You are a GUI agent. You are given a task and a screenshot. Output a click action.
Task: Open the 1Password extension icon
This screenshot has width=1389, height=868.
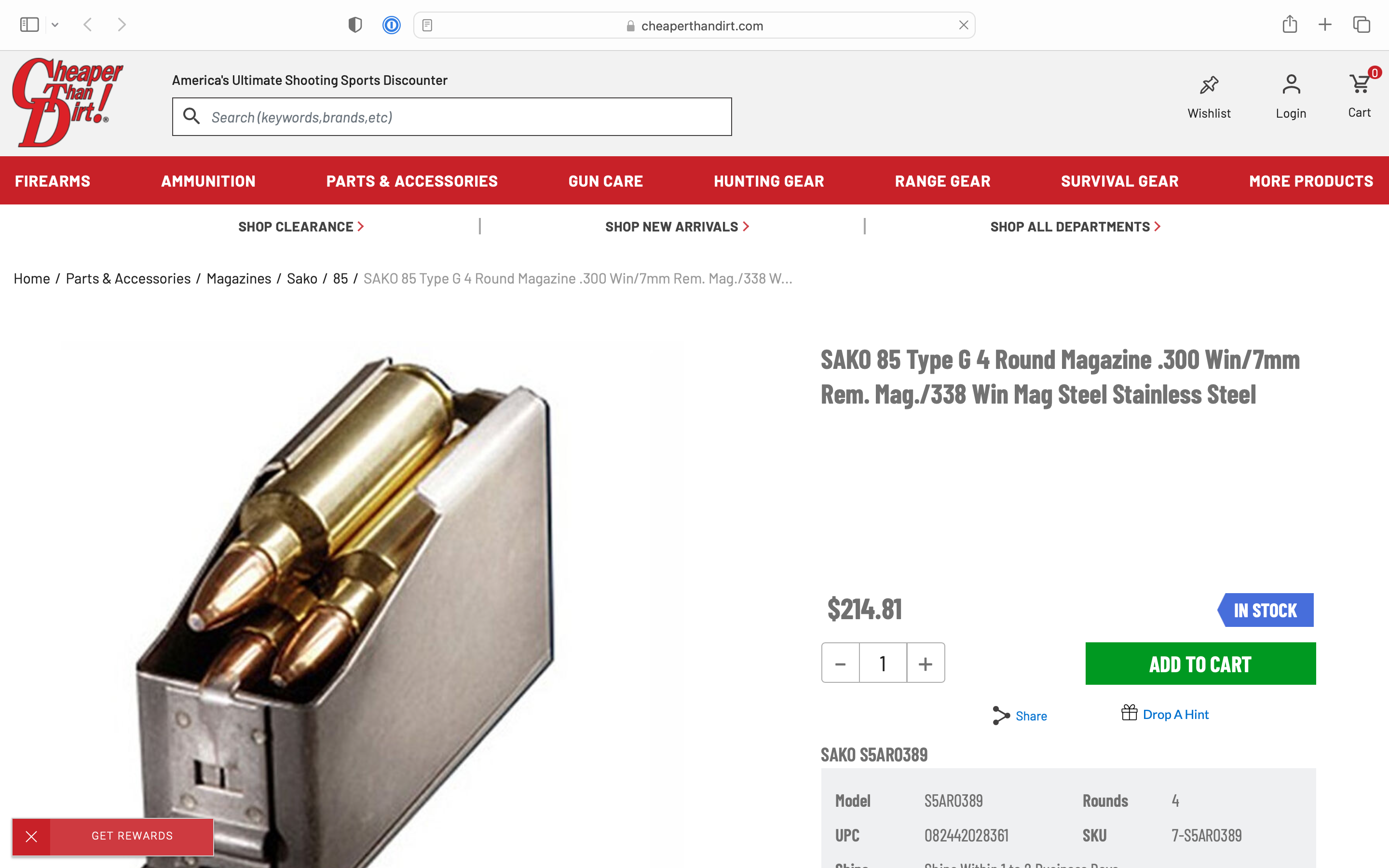pyautogui.click(x=392, y=25)
